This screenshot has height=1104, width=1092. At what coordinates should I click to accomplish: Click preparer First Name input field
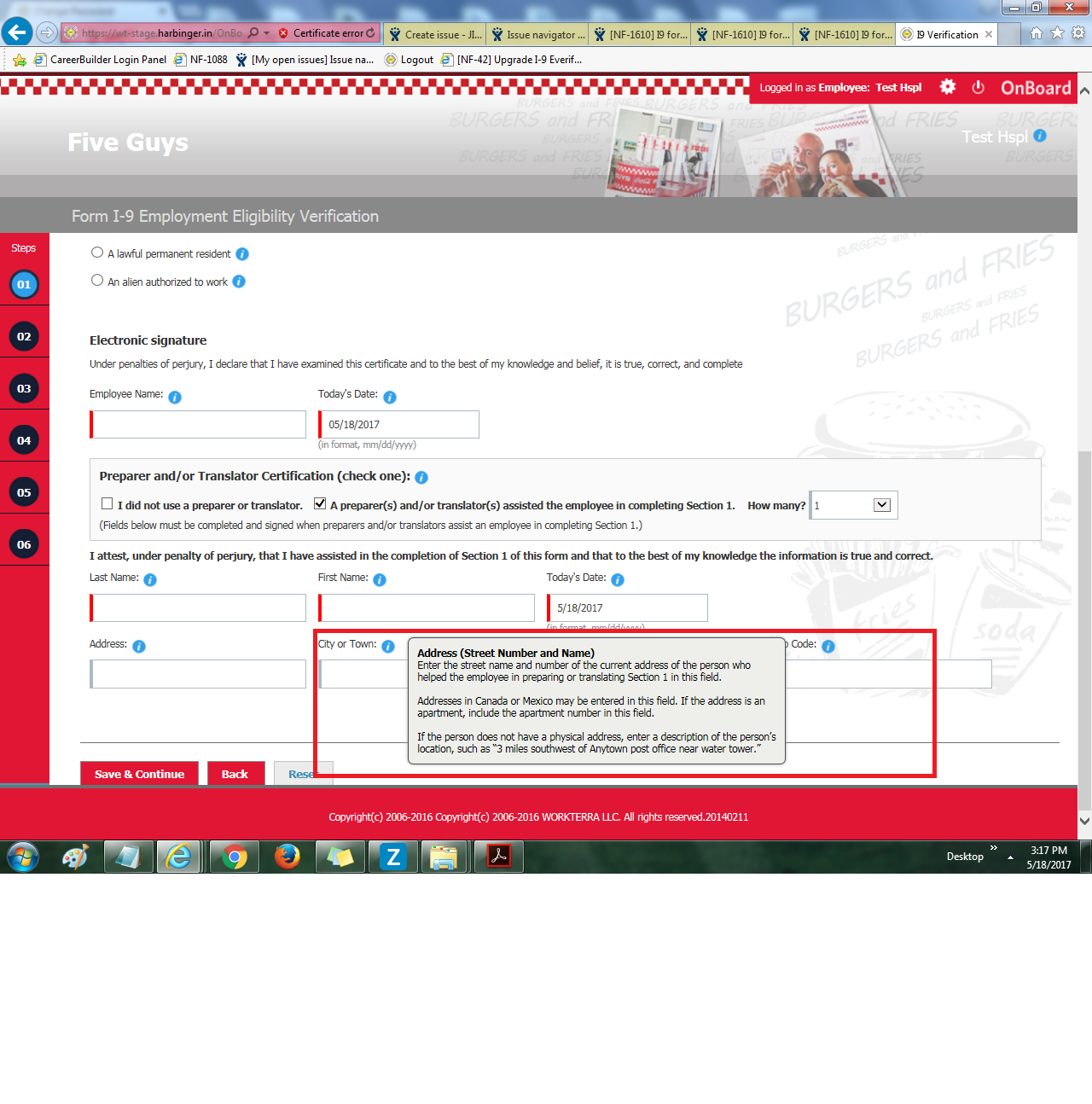(427, 607)
